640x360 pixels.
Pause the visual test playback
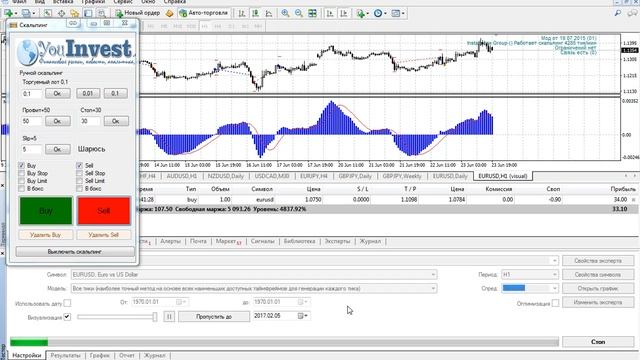click(169, 316)
